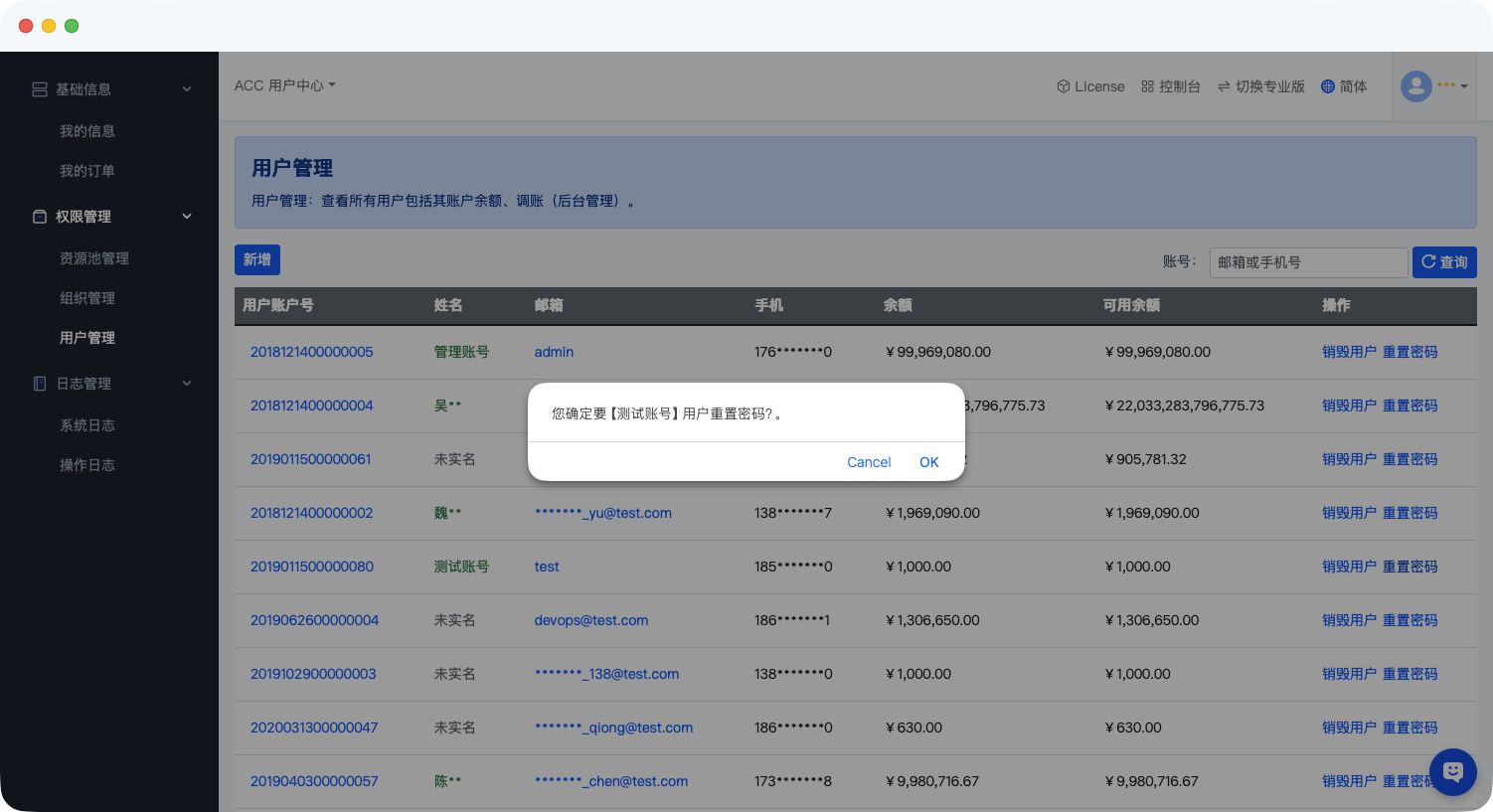Open the chat support bubble icon
Screen dimensions: 1493x812
click(x=1452, y=771)
